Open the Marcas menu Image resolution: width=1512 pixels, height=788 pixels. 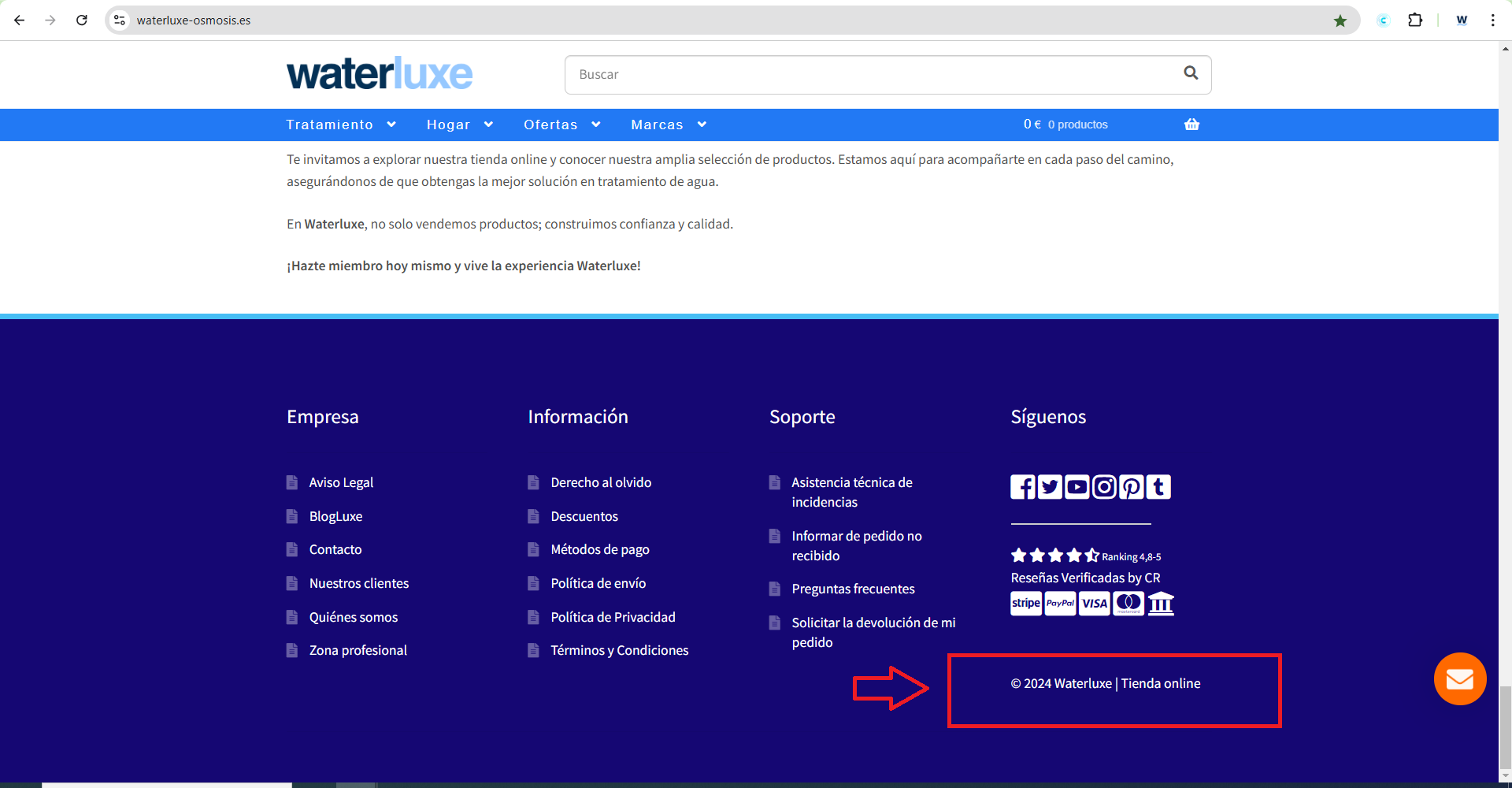pos(657,125)
